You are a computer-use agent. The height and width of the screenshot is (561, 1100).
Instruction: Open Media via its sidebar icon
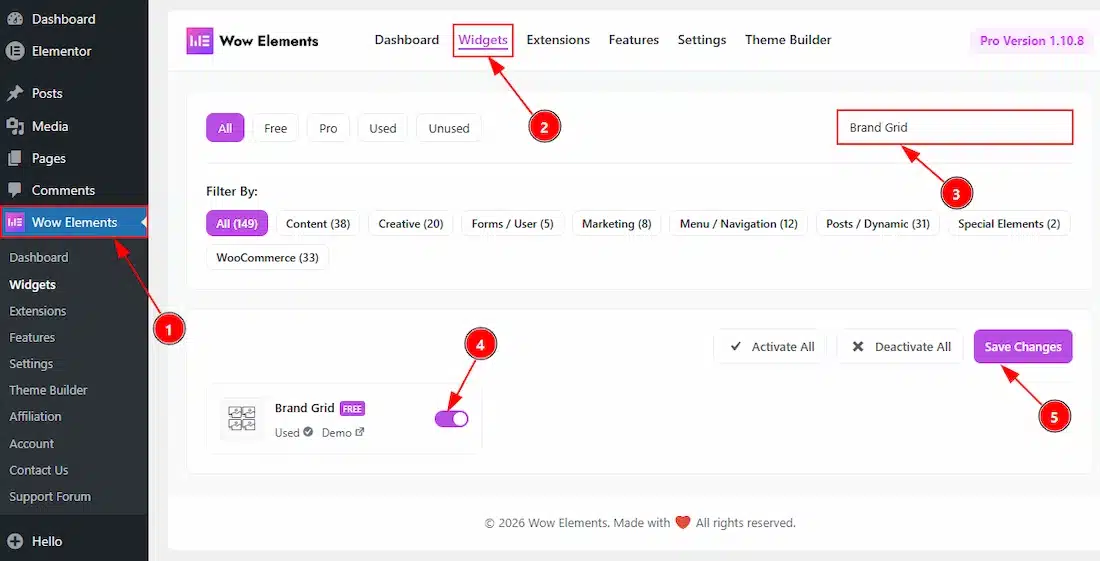tap(15, 126)
